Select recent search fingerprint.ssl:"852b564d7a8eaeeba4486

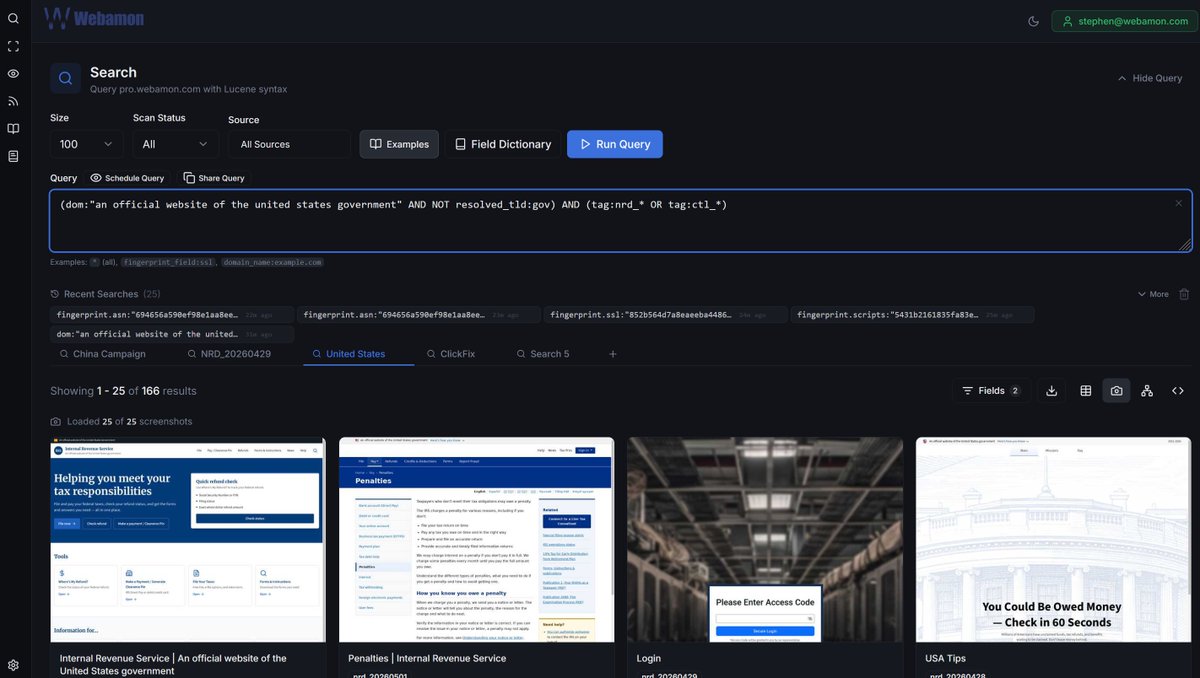pos(666,314)
